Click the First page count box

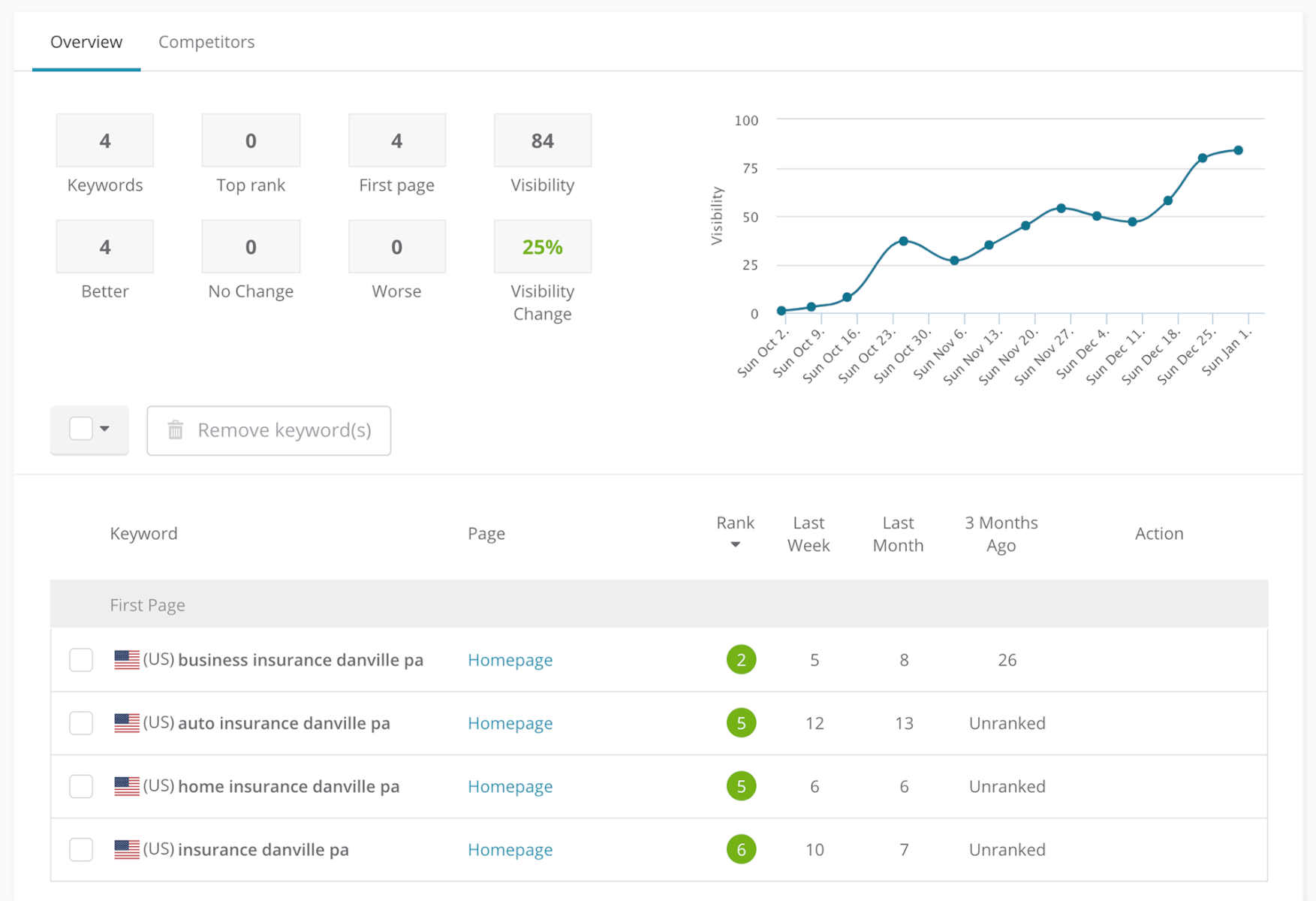(x=397, y=140)
